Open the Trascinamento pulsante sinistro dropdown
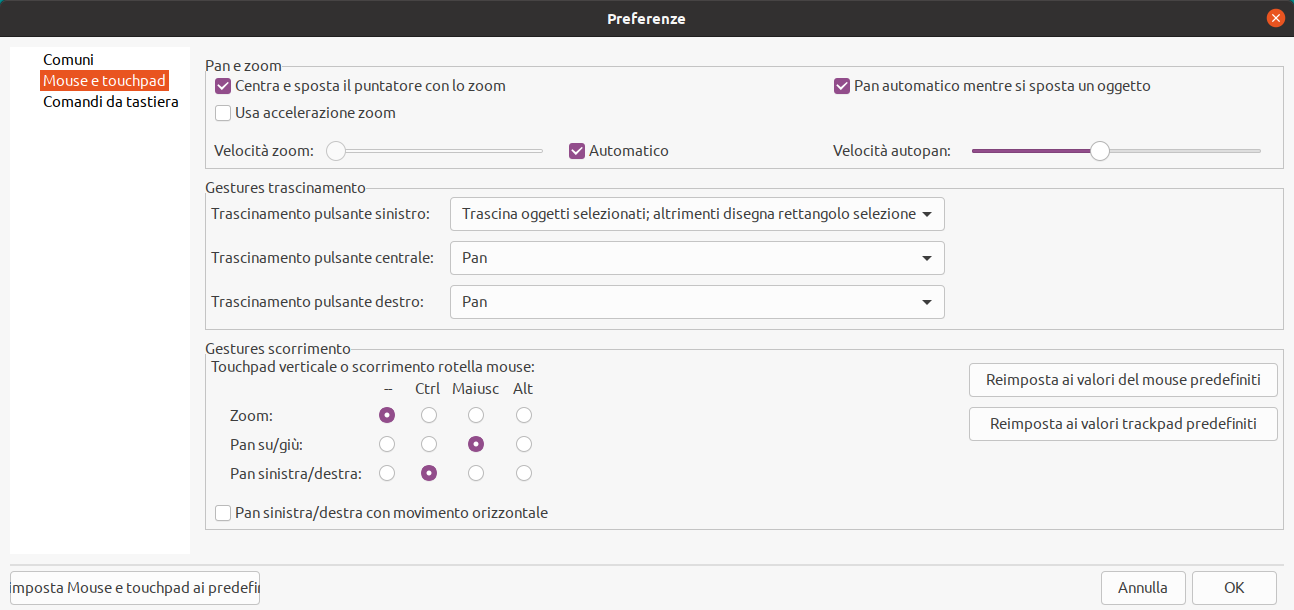Viewport: 1294px width, 610px height. 697,214
